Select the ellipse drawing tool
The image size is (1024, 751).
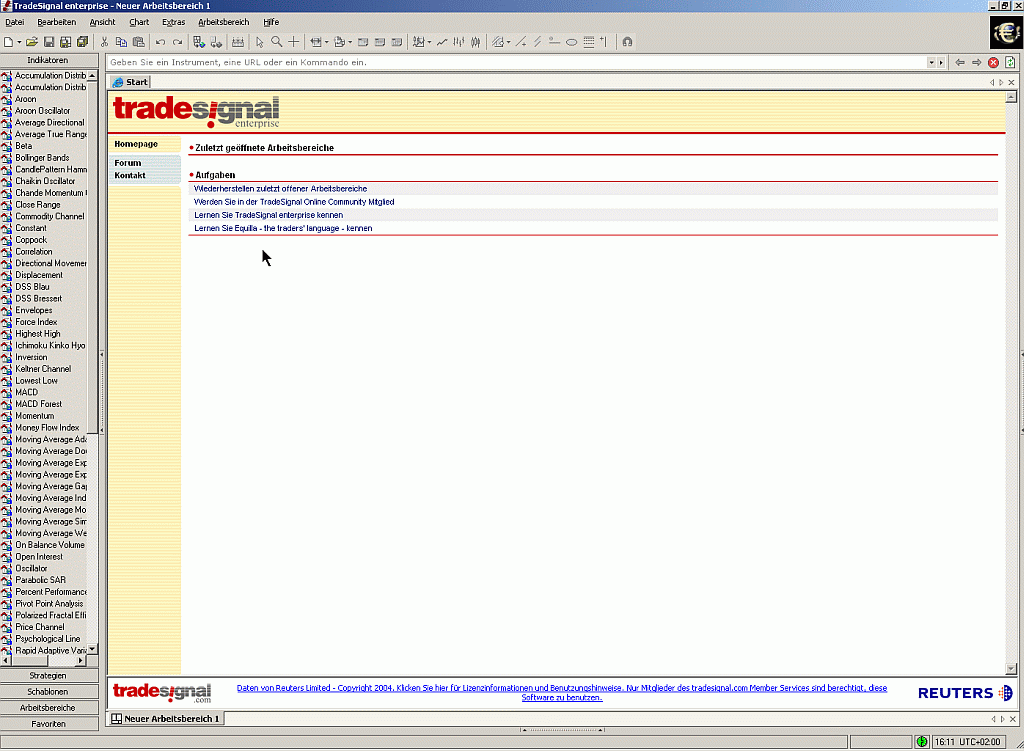point(571,42)
